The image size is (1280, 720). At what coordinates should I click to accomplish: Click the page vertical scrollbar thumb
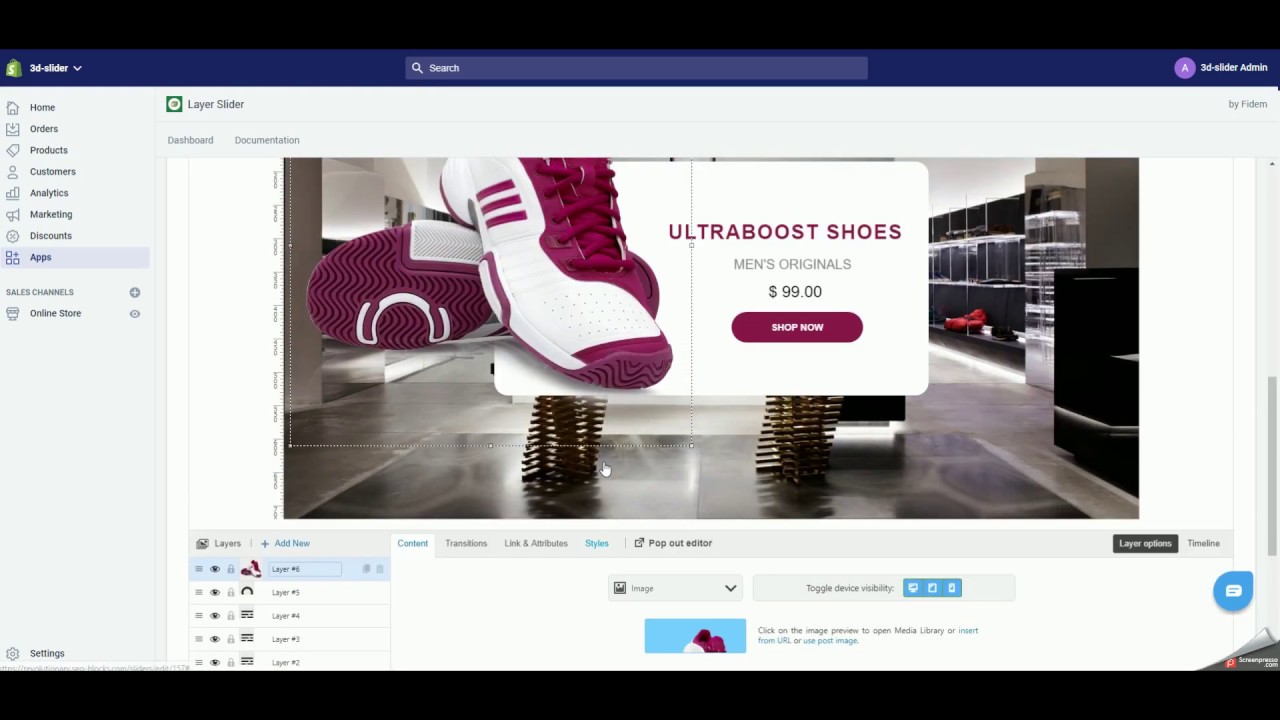tap(1272, 465)
